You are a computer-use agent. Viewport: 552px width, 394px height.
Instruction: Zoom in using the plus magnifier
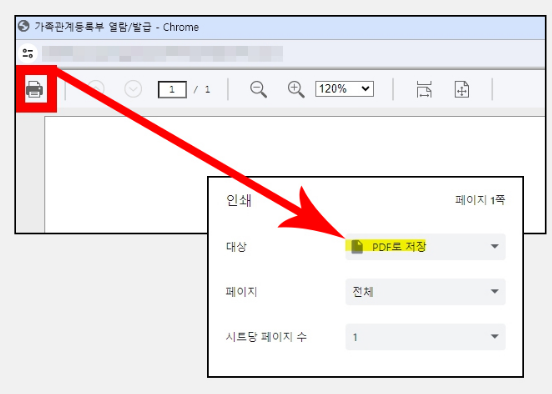point(296,89)
